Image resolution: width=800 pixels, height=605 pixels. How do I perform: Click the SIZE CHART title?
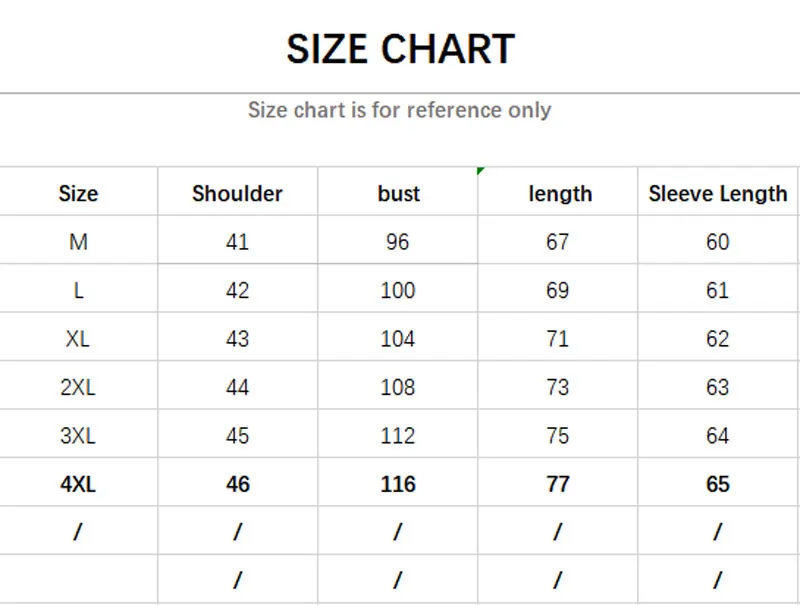click(x=400, y=49)
